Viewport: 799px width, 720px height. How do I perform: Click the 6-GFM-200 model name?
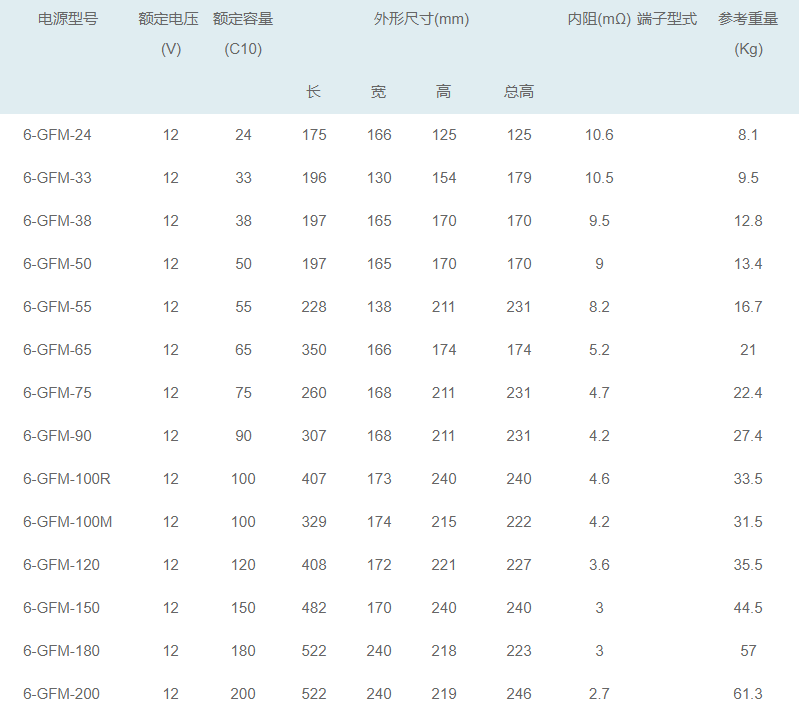pos(61,694)
